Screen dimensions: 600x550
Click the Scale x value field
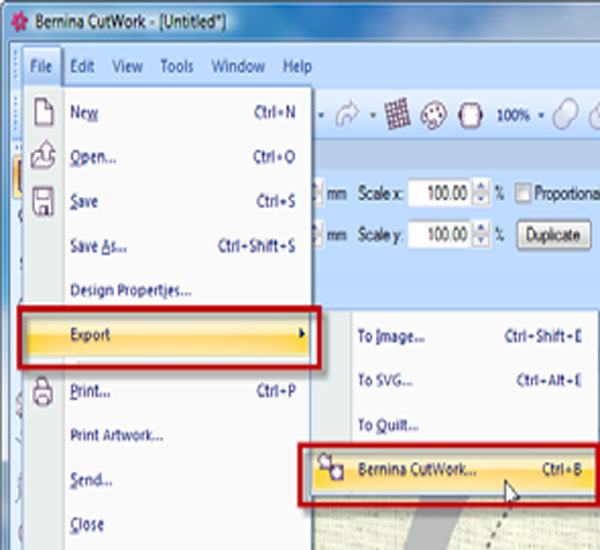[x=440, y=193]
